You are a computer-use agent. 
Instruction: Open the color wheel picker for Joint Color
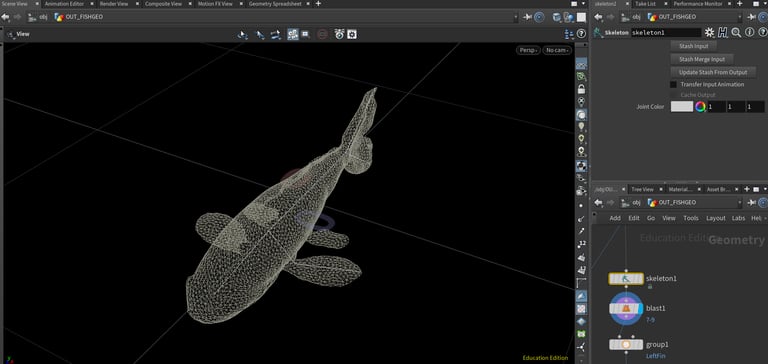(700, 106)
